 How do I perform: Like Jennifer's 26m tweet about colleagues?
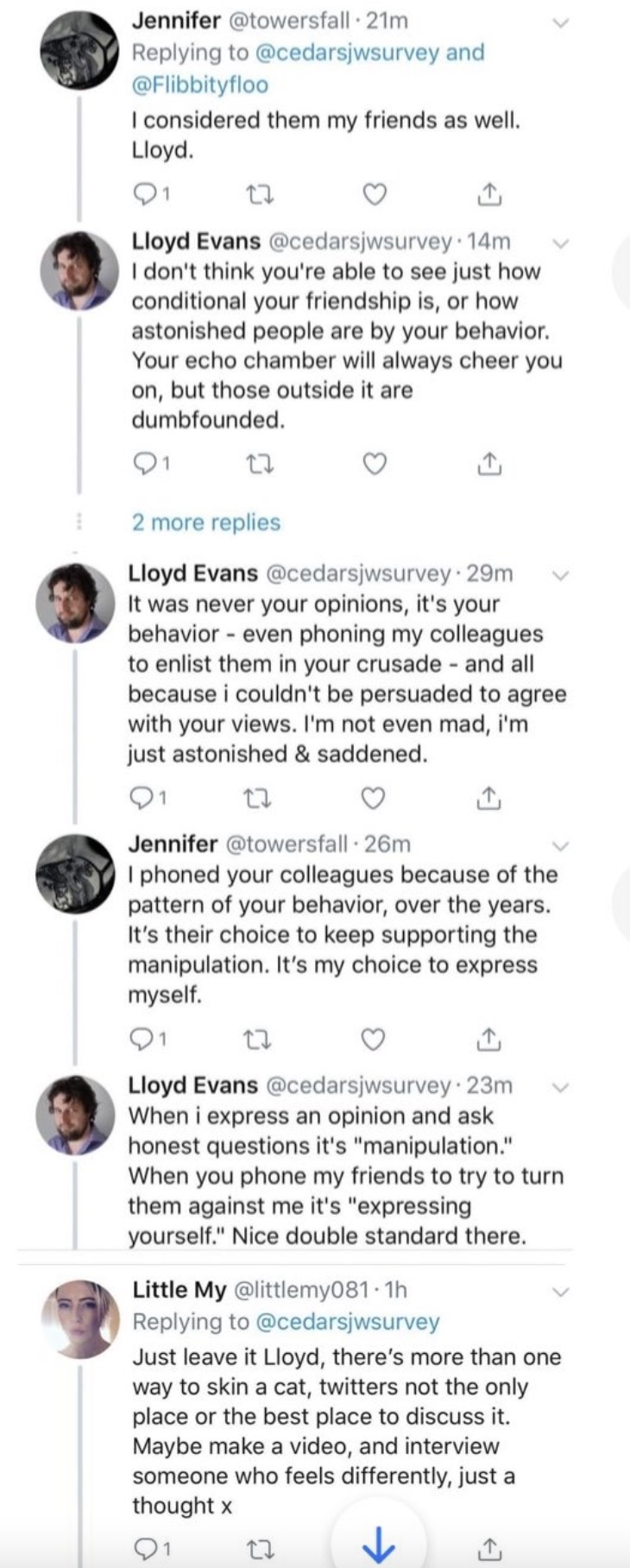tap(372, 1039)
